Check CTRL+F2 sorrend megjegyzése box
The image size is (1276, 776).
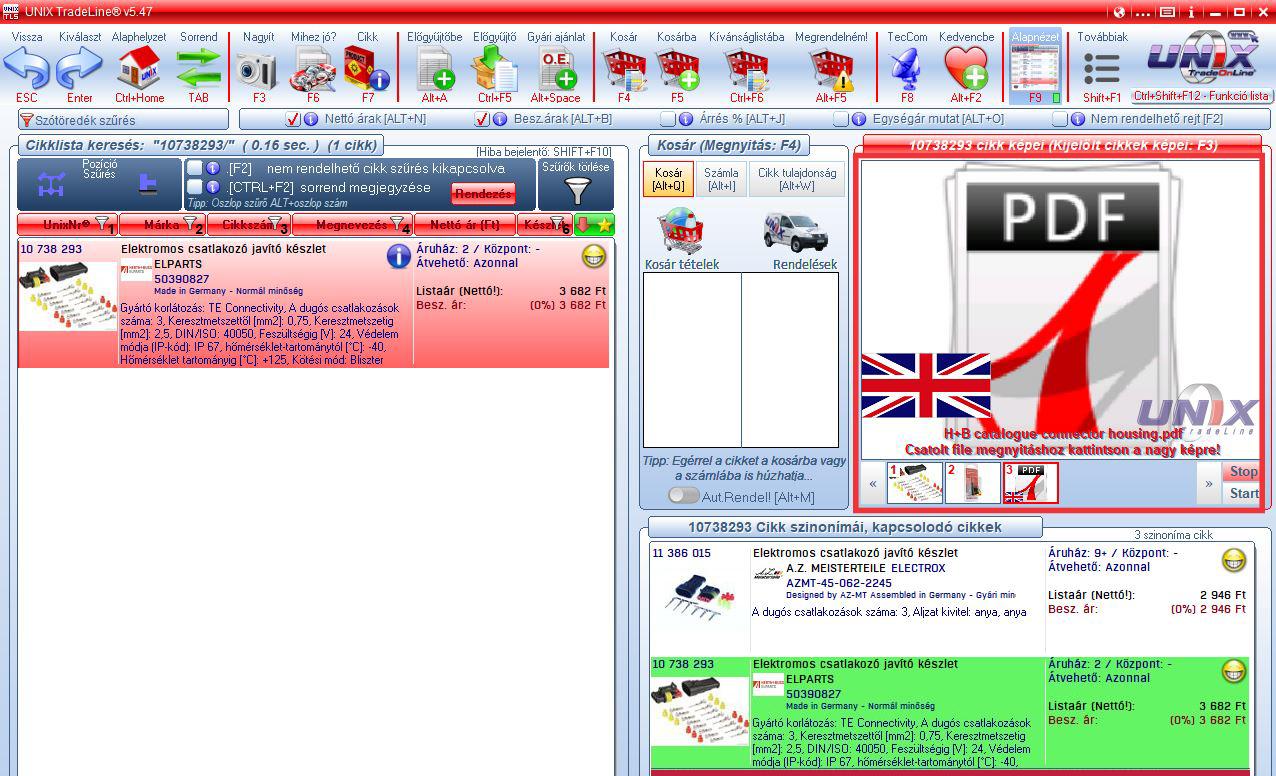point(195,187)
